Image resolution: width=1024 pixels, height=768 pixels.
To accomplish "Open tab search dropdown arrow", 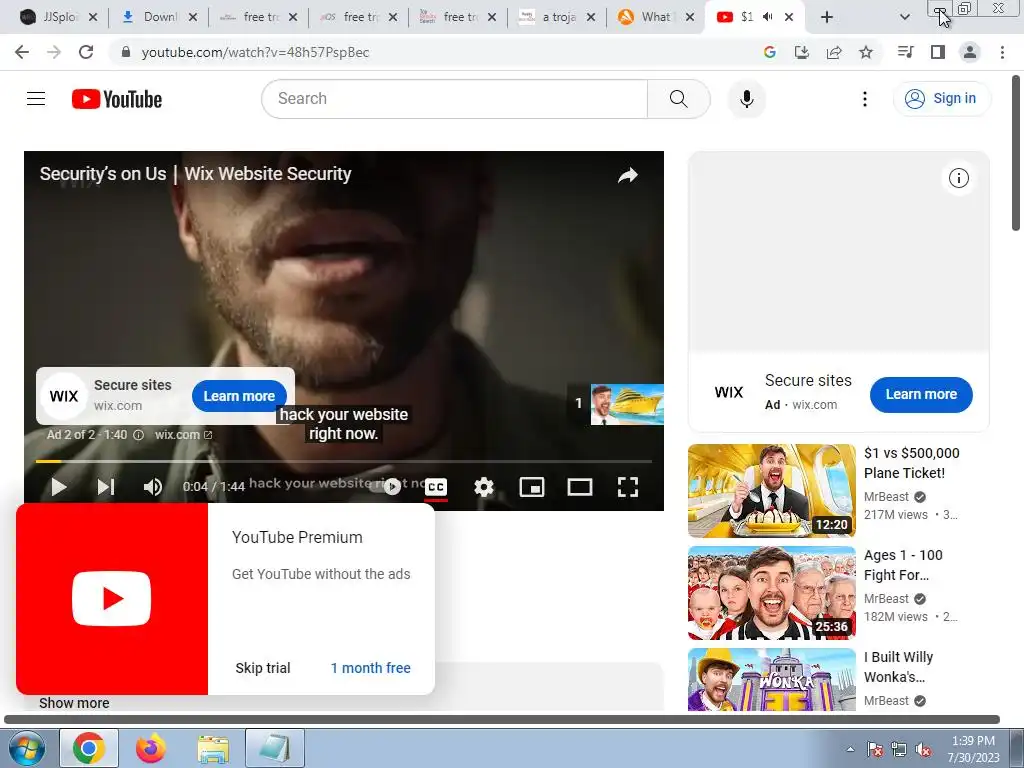I will click(904, 17).
